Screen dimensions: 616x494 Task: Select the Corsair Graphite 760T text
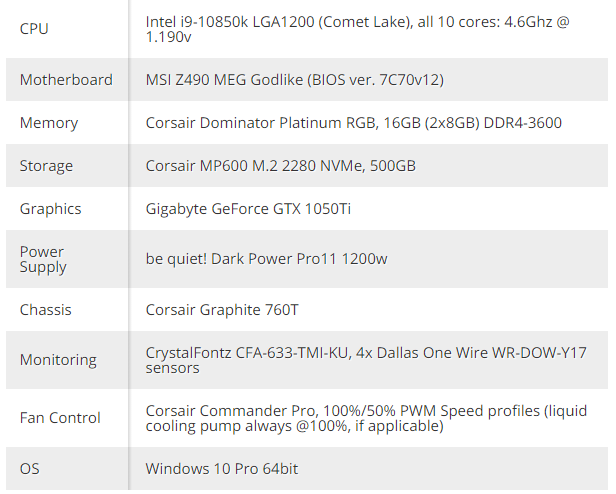point(222,310)
